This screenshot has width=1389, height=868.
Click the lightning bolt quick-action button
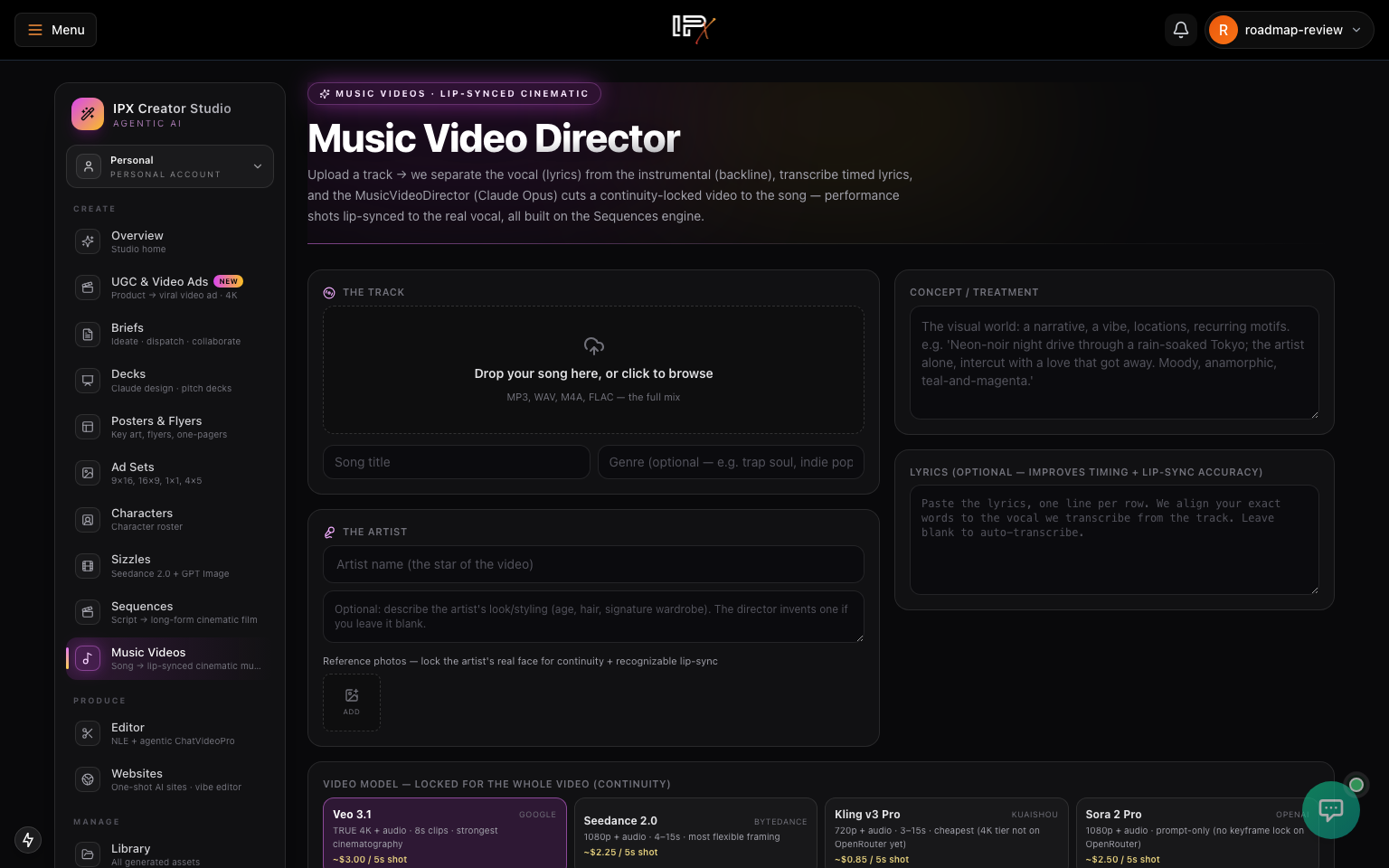pos(28,840)
